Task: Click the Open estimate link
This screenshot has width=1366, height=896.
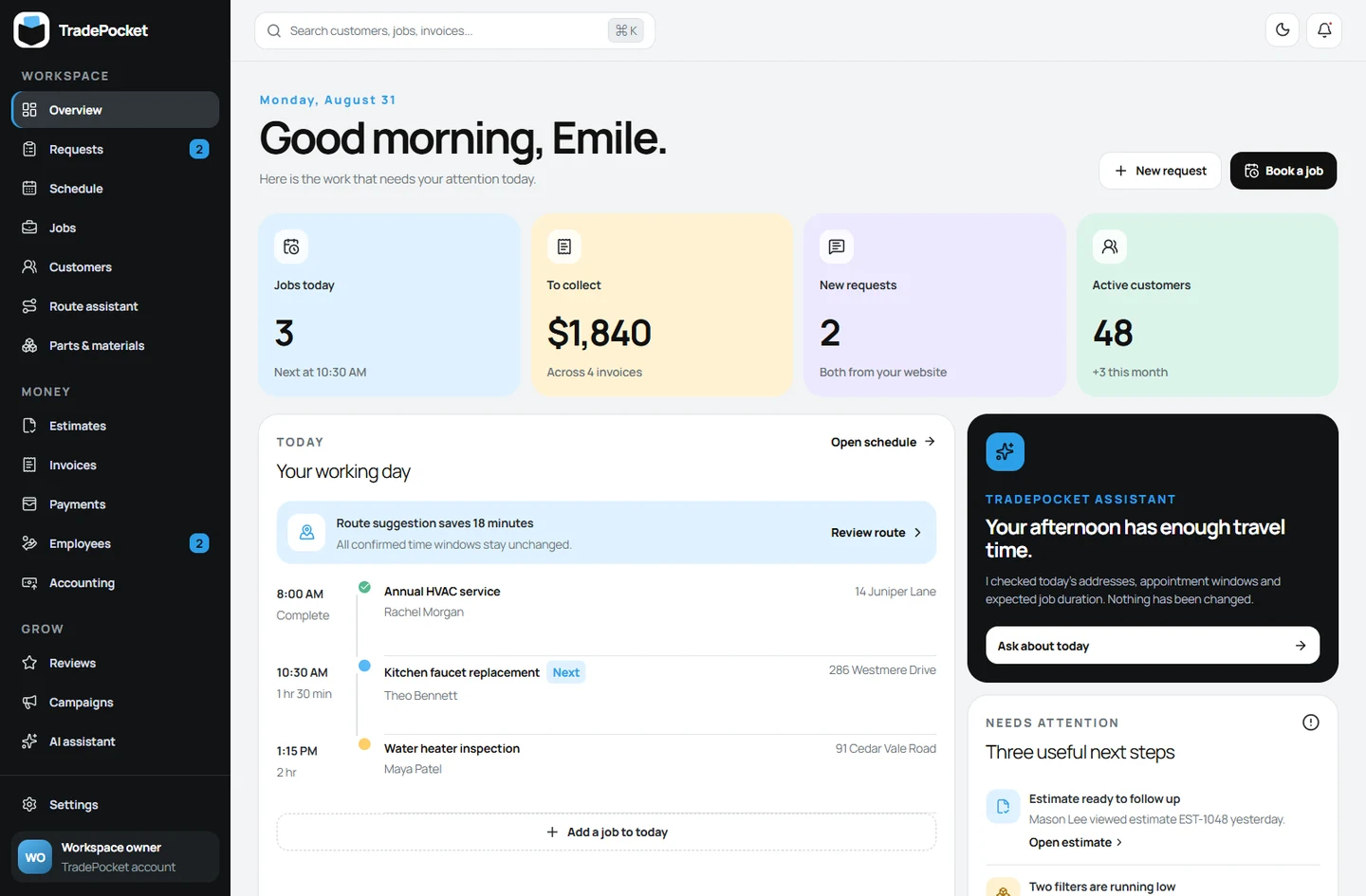Action: pos(1076,843)
